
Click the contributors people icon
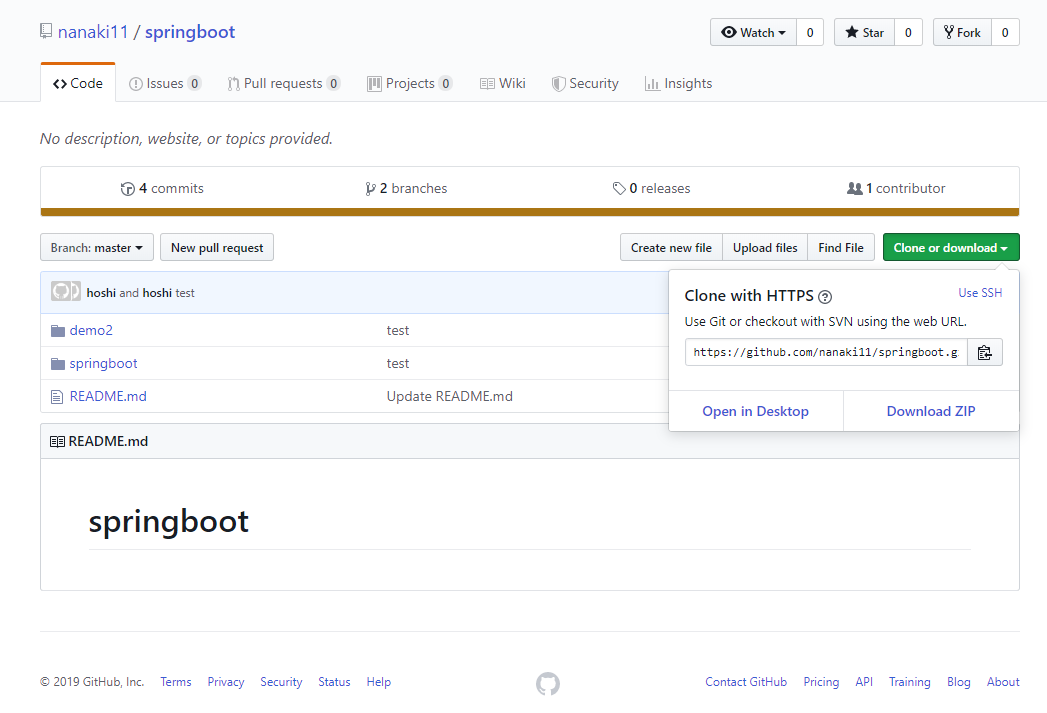coord(855,188)
